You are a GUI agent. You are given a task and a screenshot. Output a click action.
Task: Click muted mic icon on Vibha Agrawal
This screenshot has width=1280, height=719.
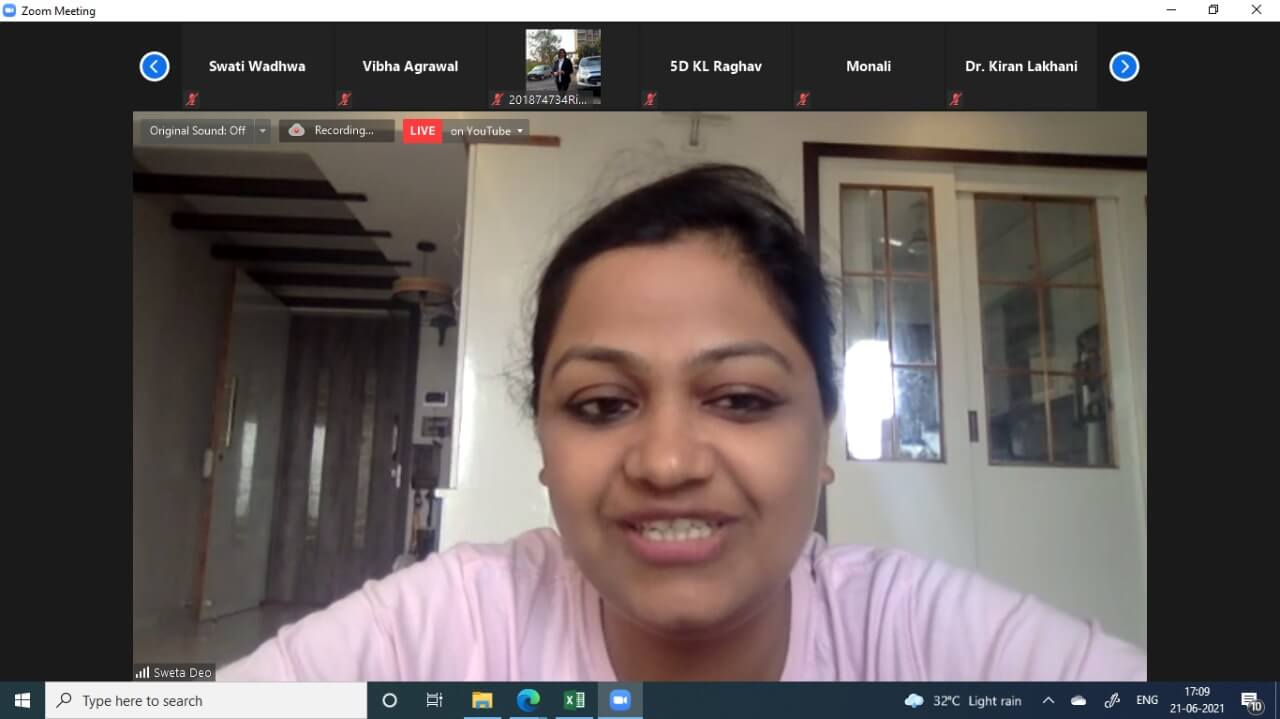point(344,99)
